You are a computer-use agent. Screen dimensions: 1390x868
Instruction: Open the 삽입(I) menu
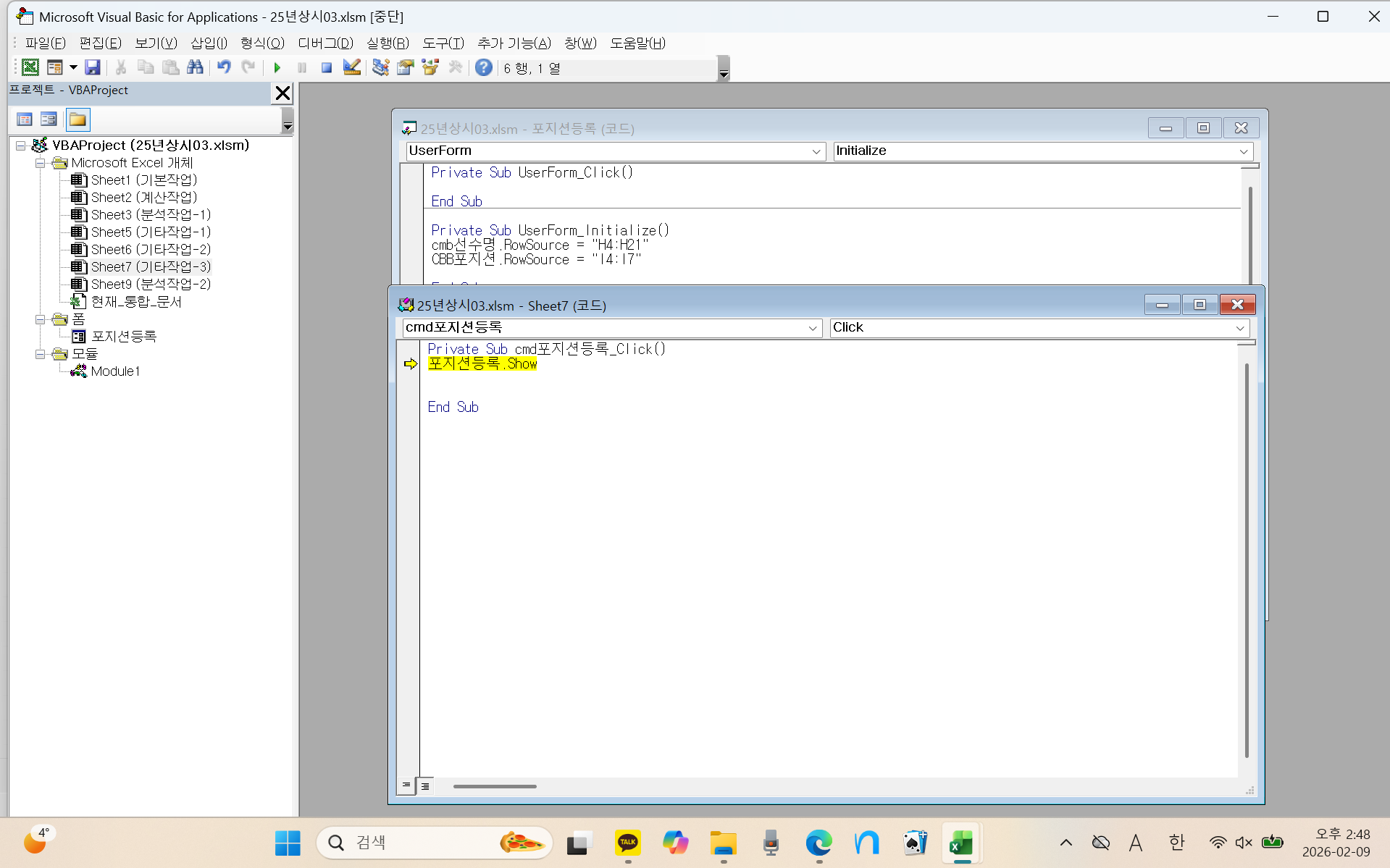pyautogui.click(x=209, y=43)
